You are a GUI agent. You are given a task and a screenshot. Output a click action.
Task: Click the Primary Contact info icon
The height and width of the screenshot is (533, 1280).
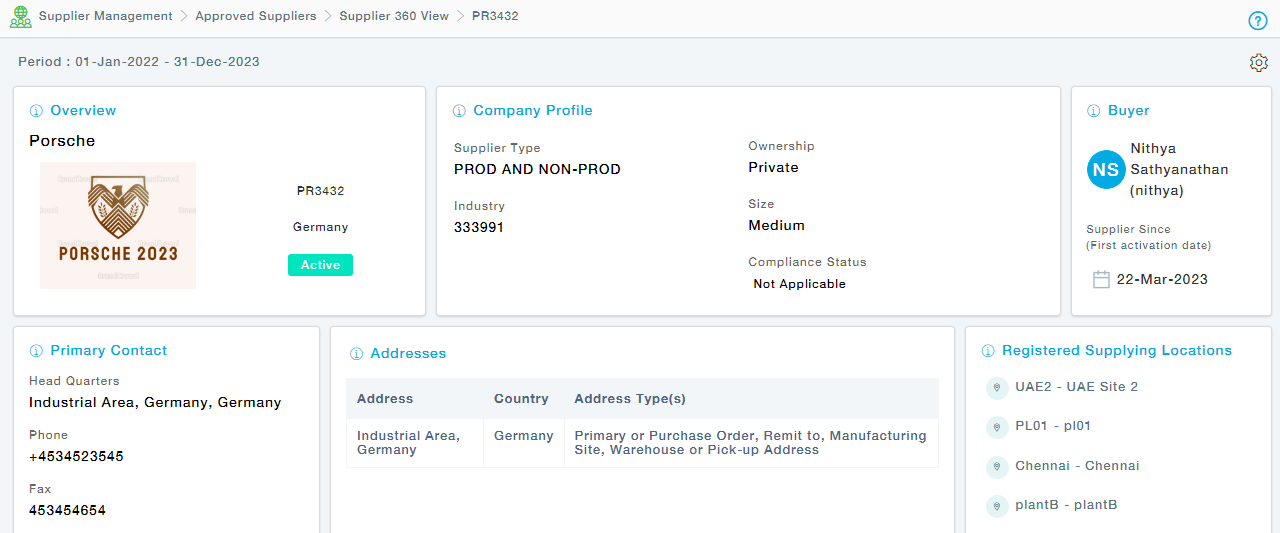tap(36, 351)
